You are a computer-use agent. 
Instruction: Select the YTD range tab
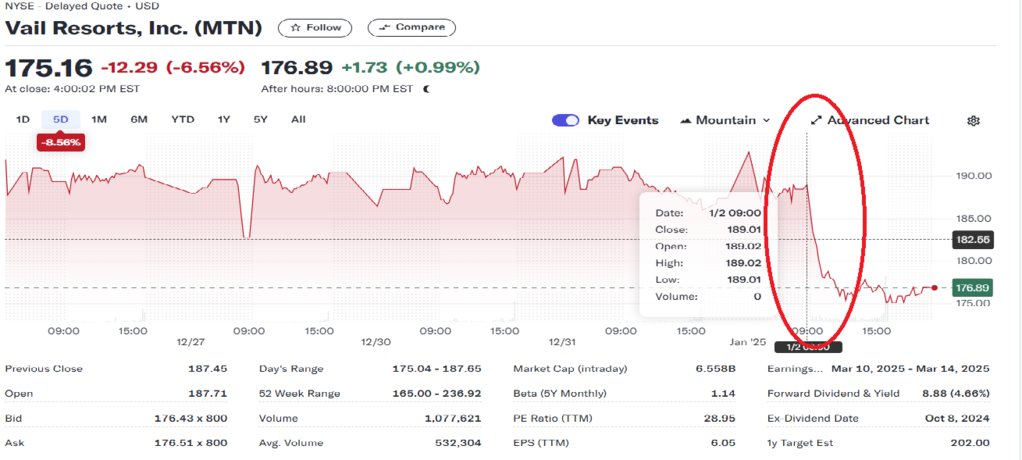(x=182, y=119)
